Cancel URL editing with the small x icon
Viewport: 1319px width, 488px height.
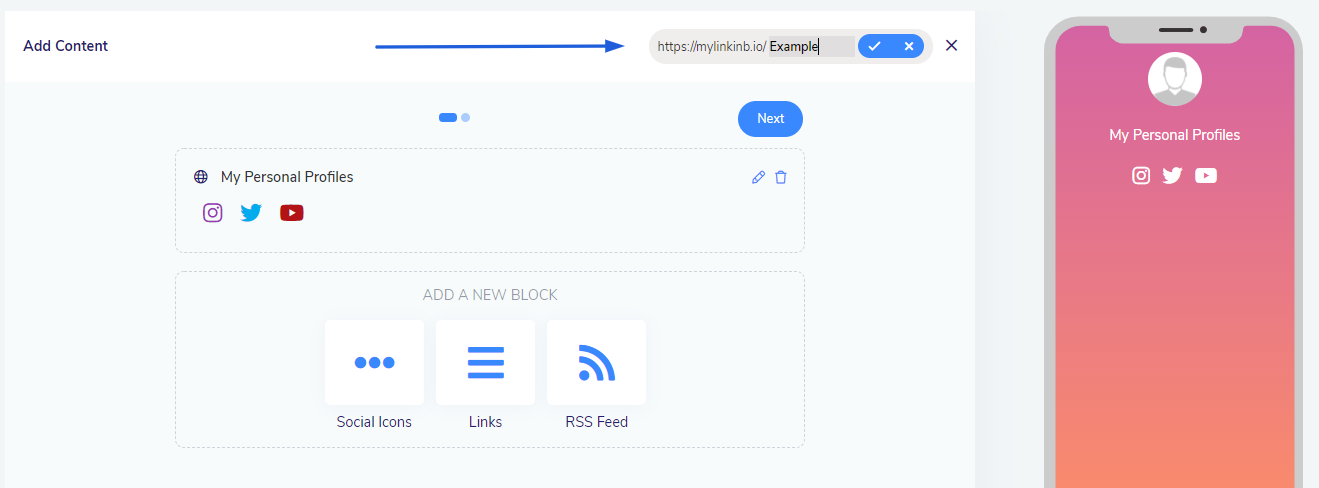coord(908,46)
